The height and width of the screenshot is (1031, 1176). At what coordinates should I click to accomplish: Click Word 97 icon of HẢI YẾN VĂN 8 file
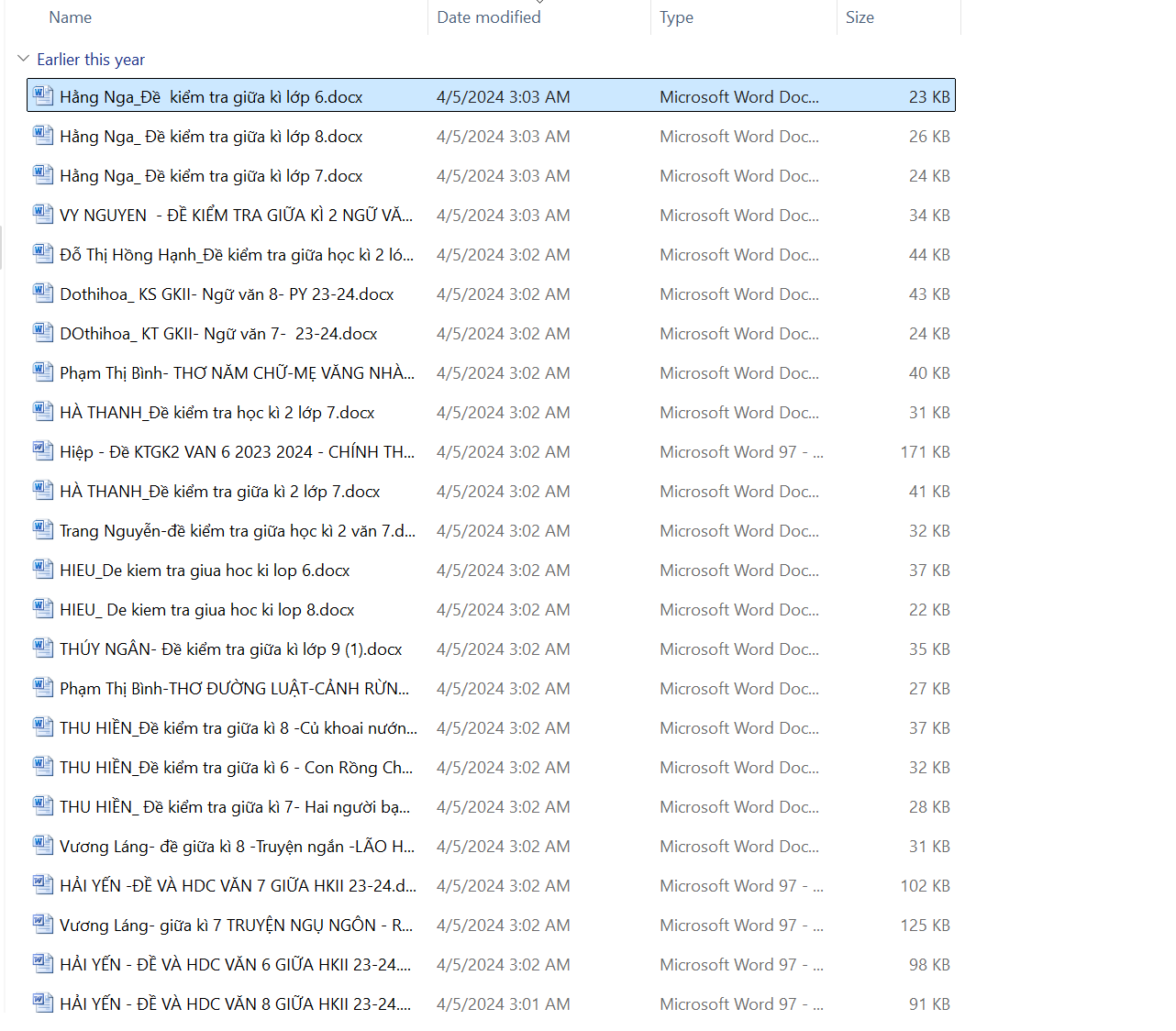click(43, 1003)
